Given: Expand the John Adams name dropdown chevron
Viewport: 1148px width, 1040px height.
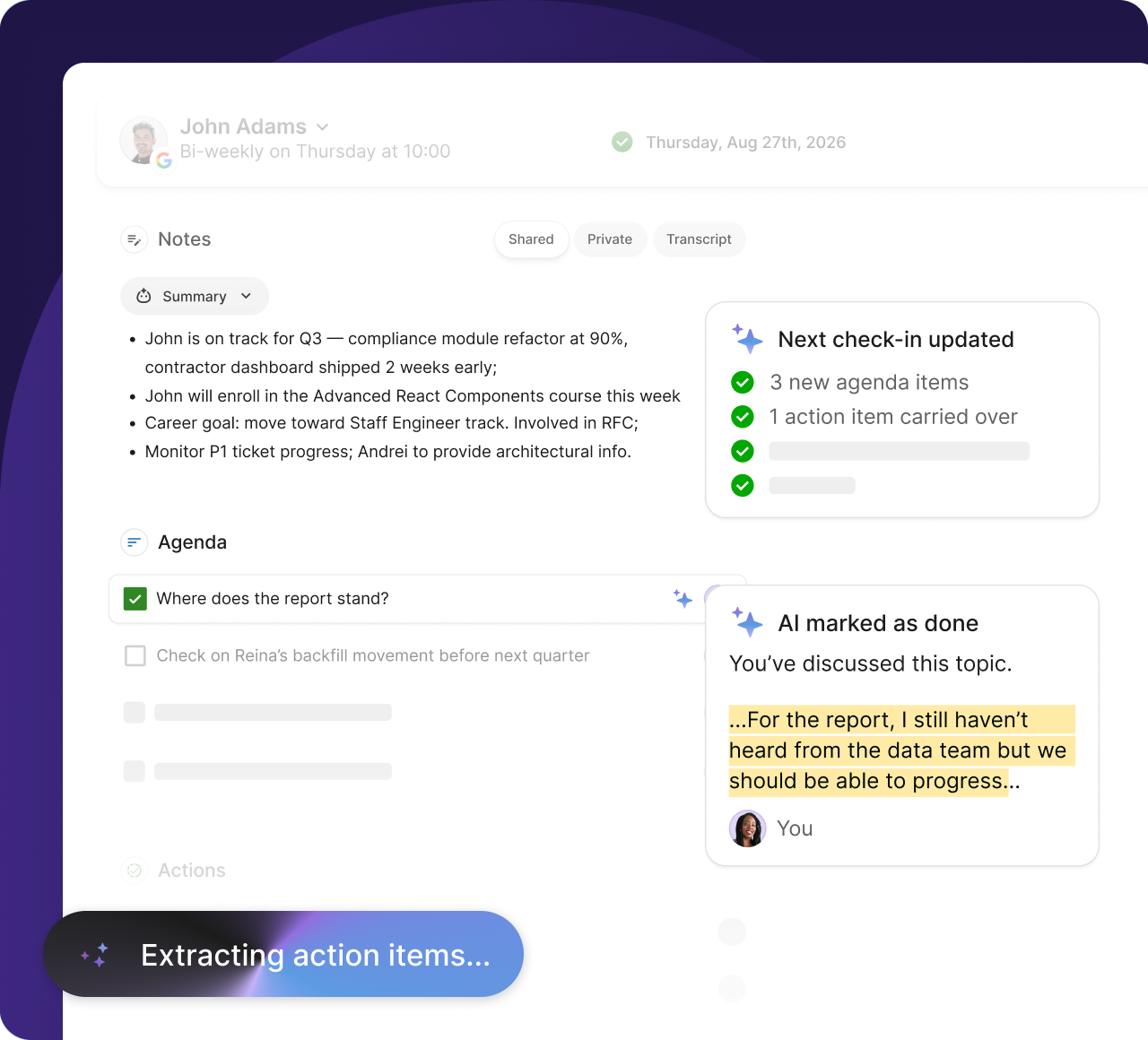Looking at the screenshot, I should (x=323, y=127).
